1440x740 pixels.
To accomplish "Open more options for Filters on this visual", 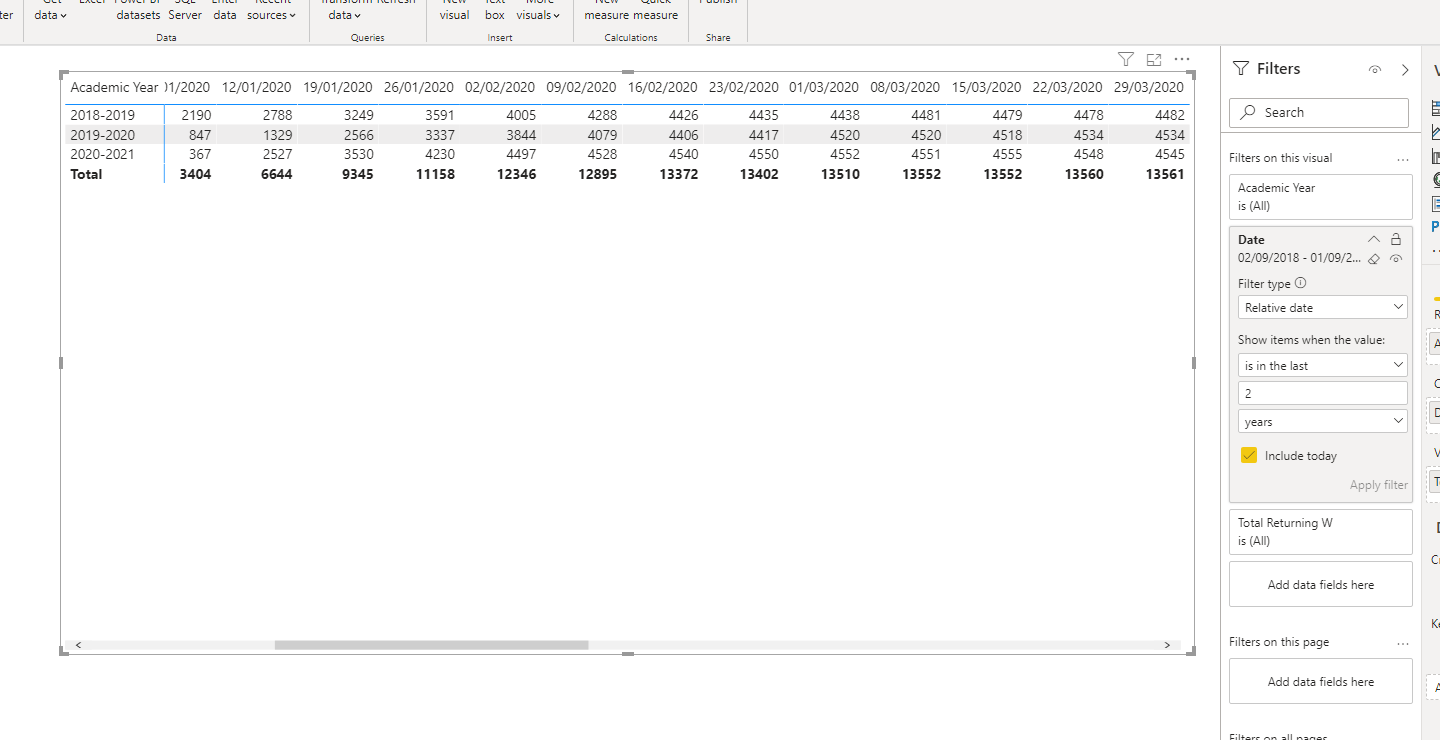I will pos(1403,159).
